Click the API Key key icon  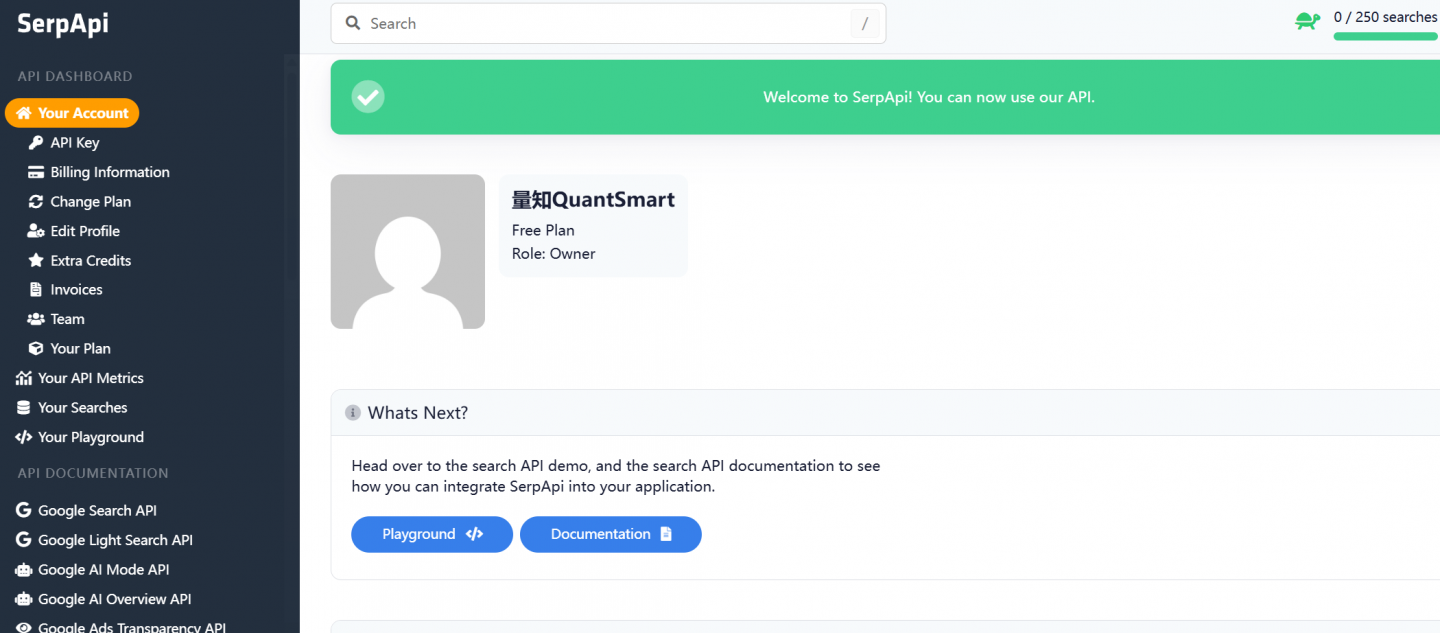click(x=36, y=143)
